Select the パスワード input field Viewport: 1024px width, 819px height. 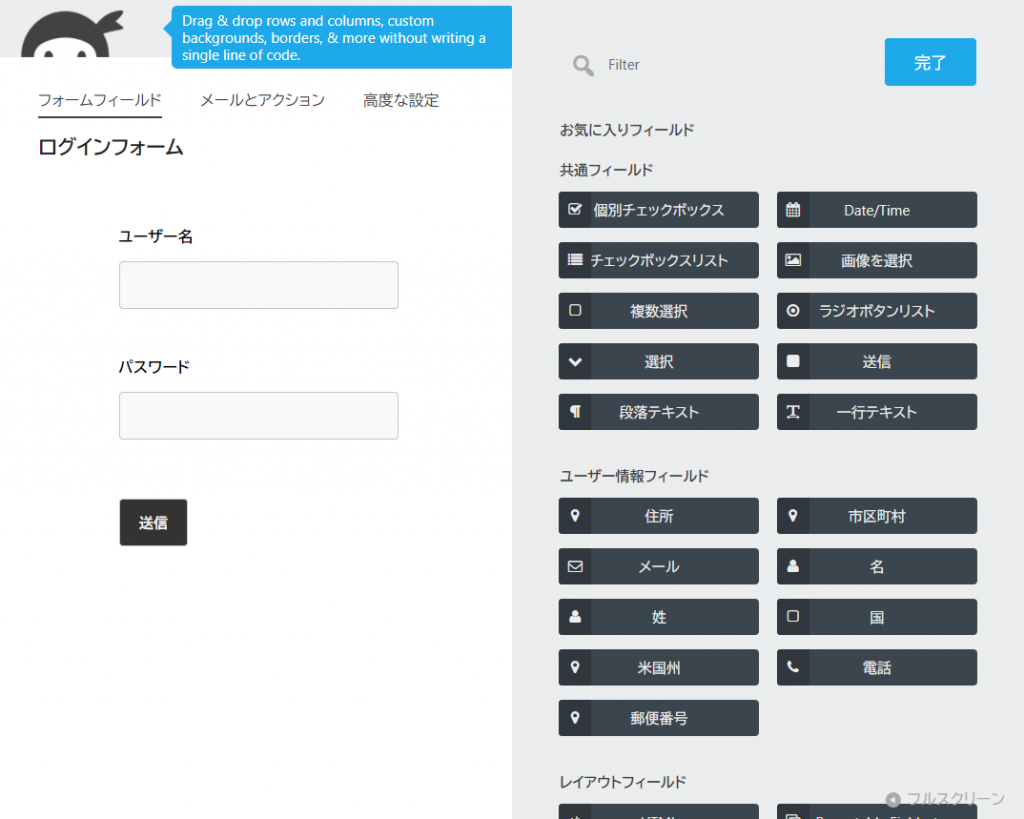[259, 415]
